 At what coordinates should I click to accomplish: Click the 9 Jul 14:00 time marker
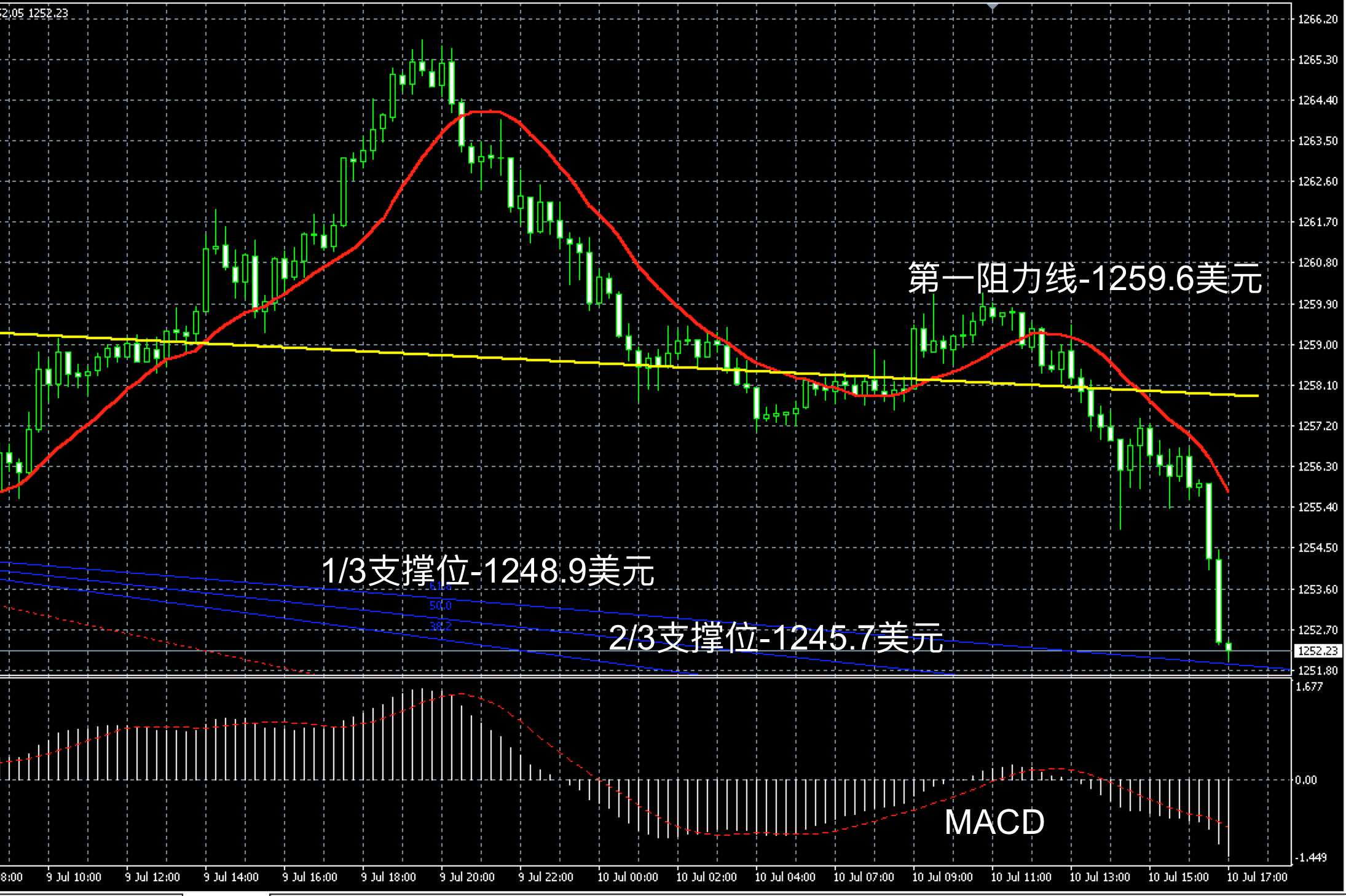click(231, 877)
